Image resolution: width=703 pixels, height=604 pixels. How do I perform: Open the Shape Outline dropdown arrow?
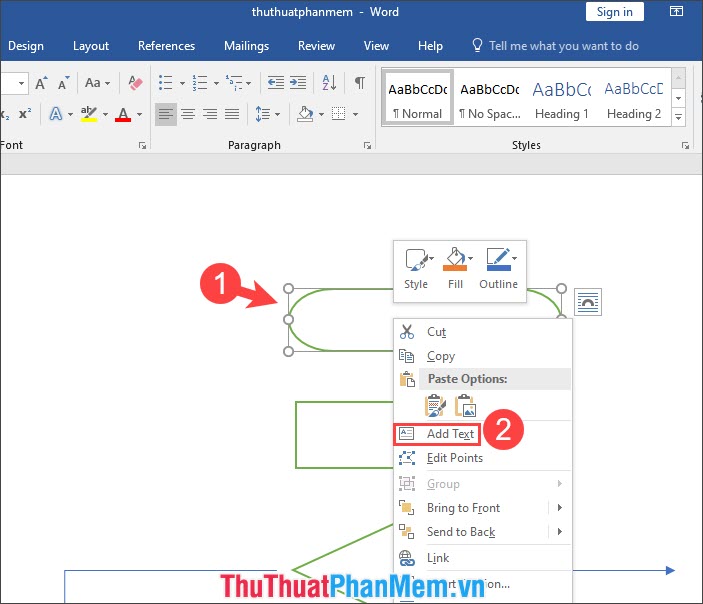pos(514,259)
